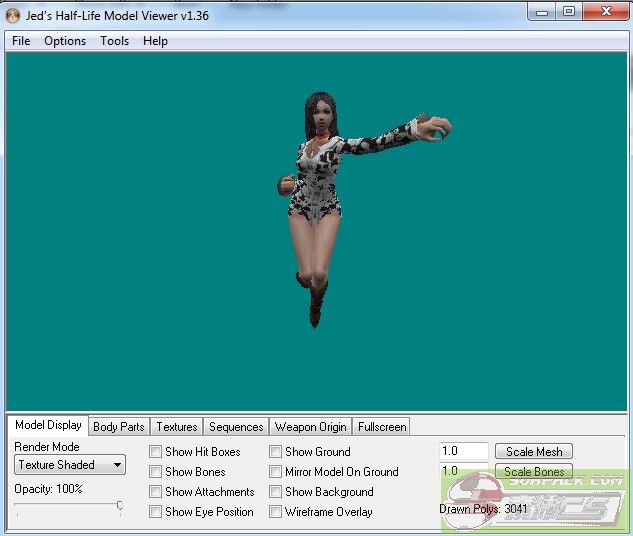Screen dimensions: 633x536
Task: Enable the Show Background checkbox
Action: tap(275, 492)
